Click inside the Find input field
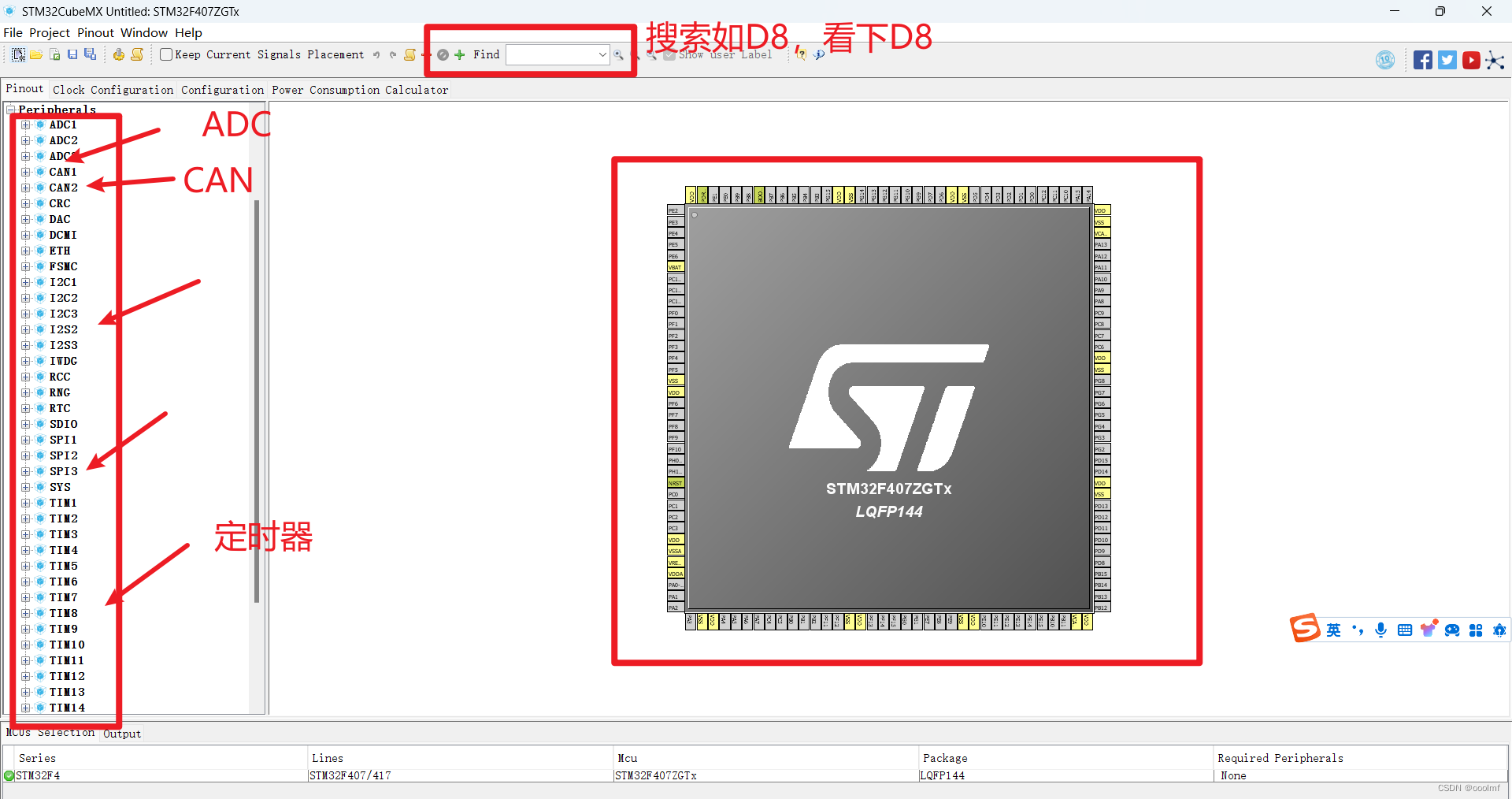The width and height of the screenshot is (1512, 799). pyautogui.click(x=551, y=55)
